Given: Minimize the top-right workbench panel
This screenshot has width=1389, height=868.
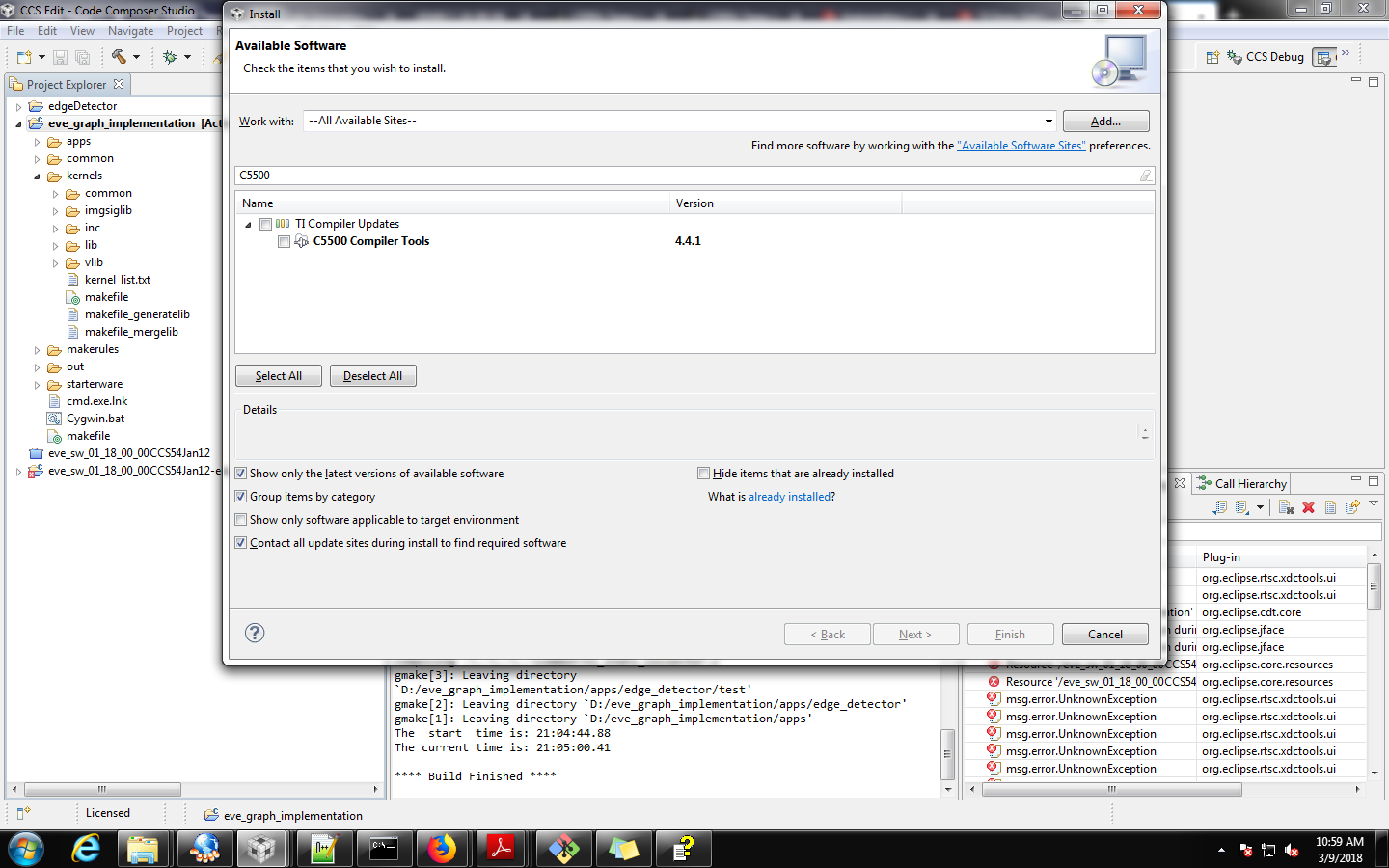Looking at the screenshot, I should (x=1355, y=80).
